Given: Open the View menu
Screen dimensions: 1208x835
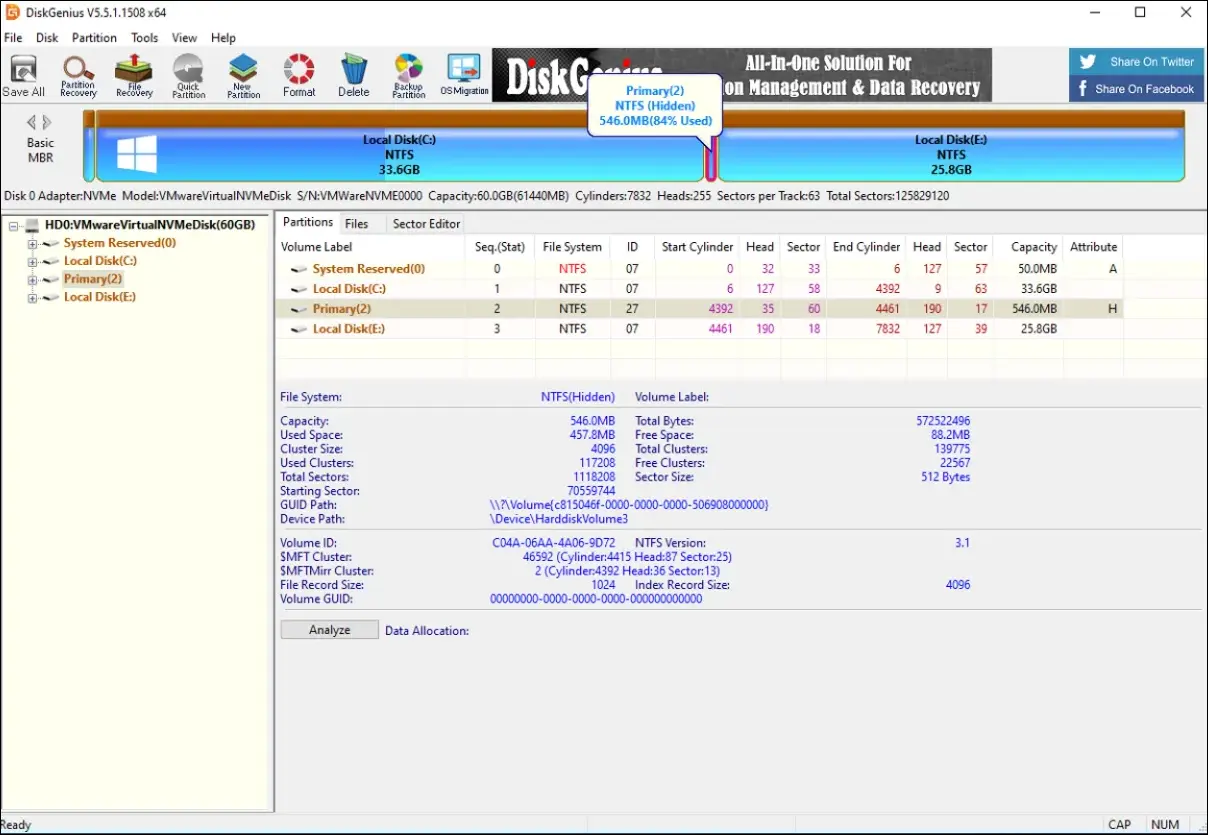Looking at the screenshot, I should [x=184, y=38].
